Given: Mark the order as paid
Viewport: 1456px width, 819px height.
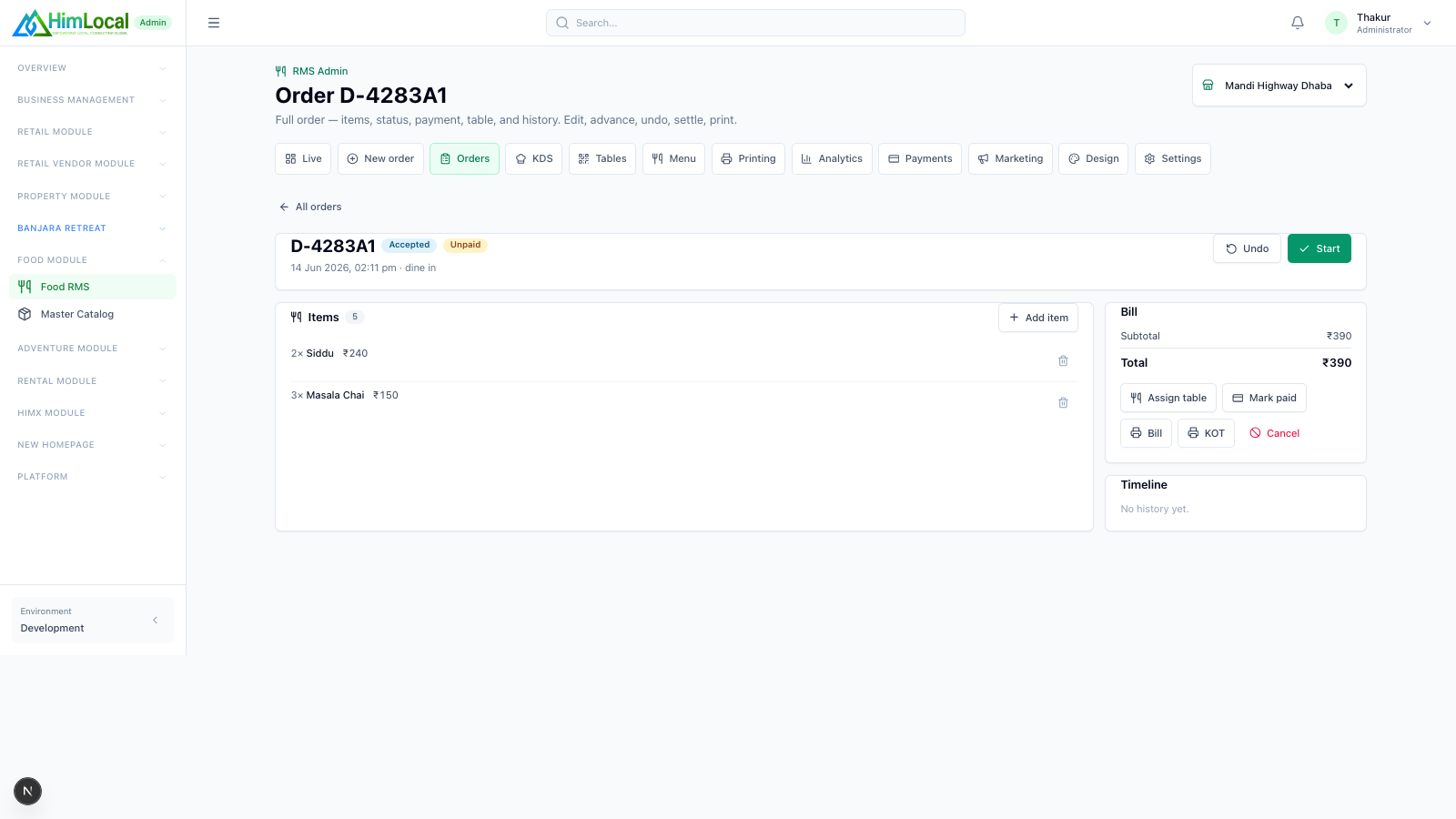Looking at the screenshot, I should [1264, 398].
